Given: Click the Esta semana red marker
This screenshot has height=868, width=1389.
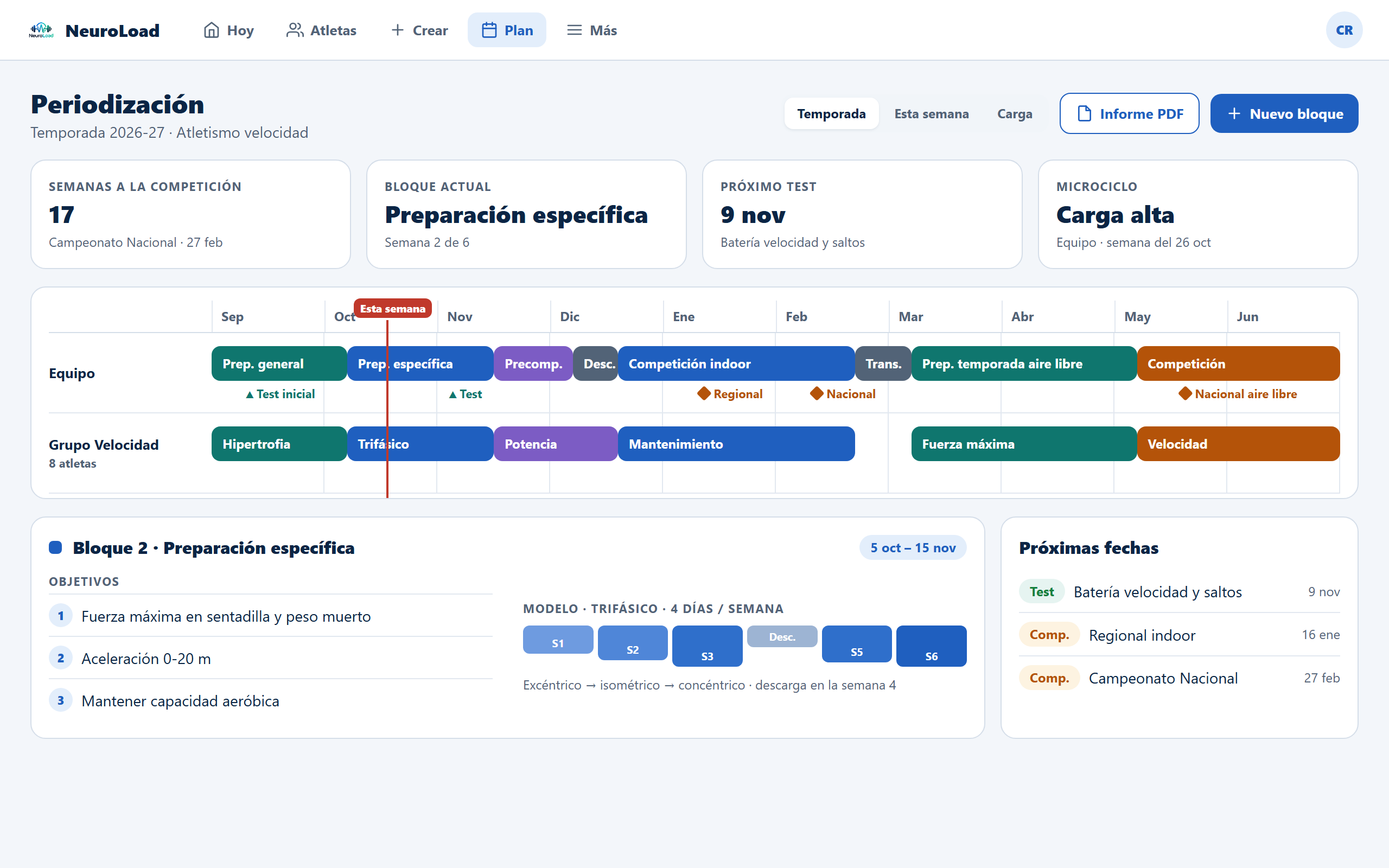Looking at the screenshot, I should [x=393, y=309].
